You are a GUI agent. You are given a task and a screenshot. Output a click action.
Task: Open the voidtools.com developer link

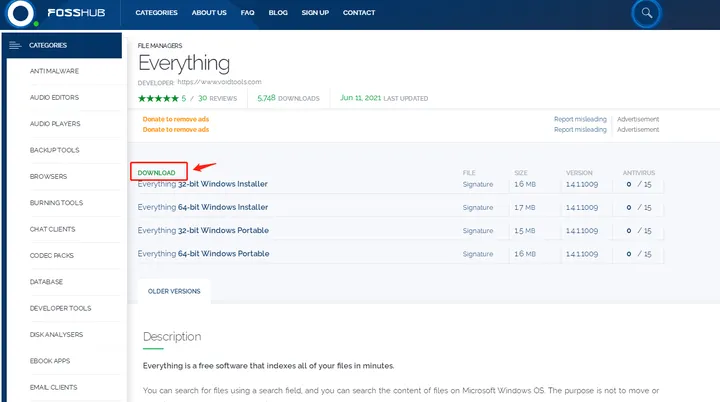click(x=219, y=82)
